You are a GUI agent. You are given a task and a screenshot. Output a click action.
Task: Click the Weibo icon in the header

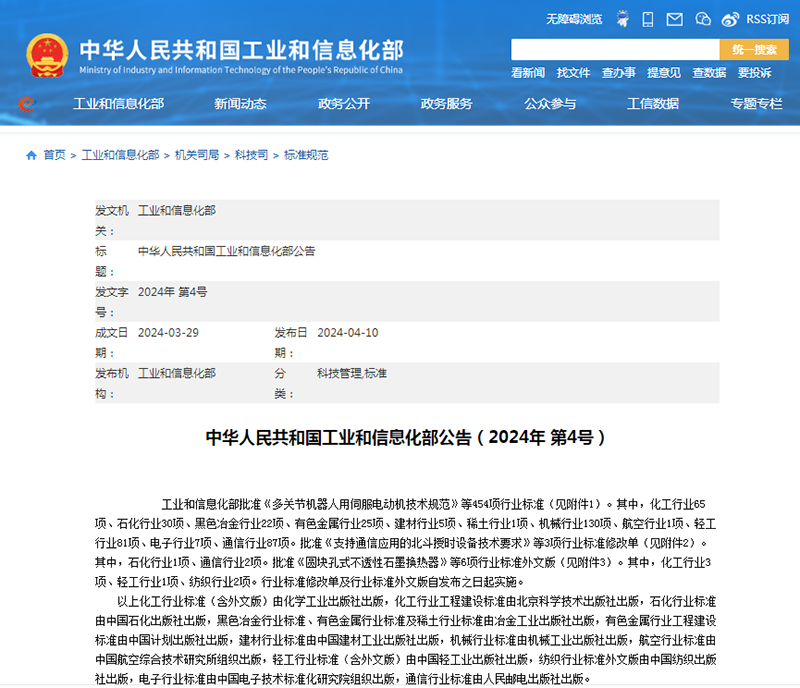(x=729, y=19)
